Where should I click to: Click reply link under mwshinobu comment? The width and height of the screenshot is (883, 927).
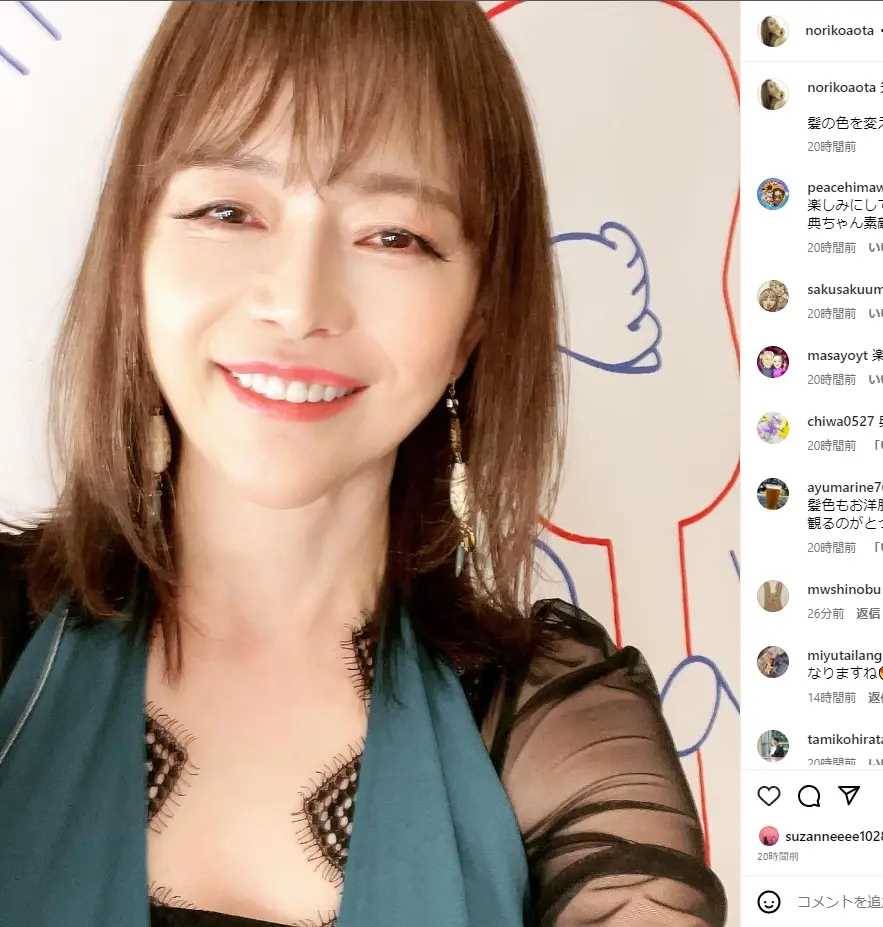[868, 614]
